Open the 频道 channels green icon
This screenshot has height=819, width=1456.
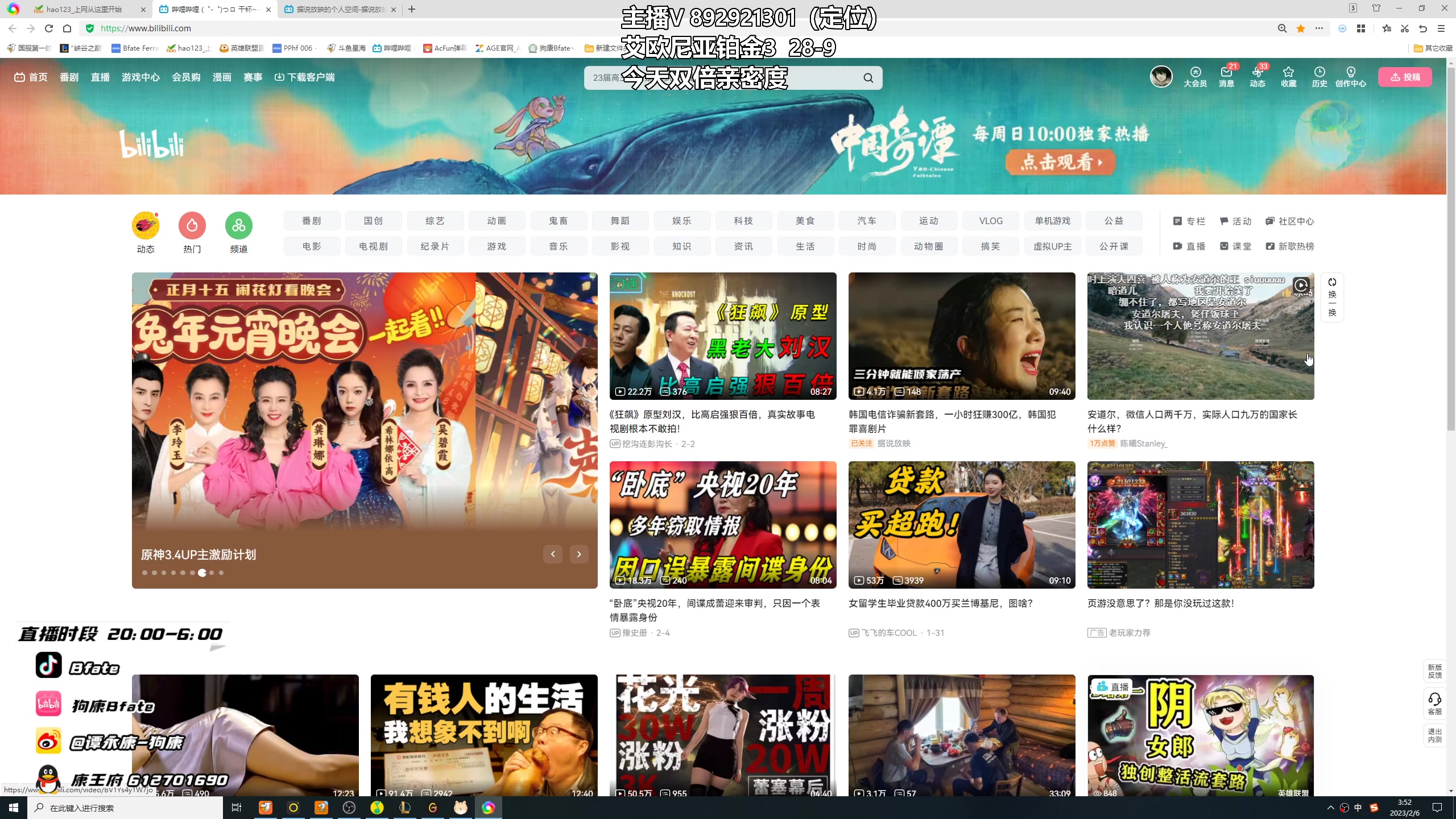coord(238,226)
